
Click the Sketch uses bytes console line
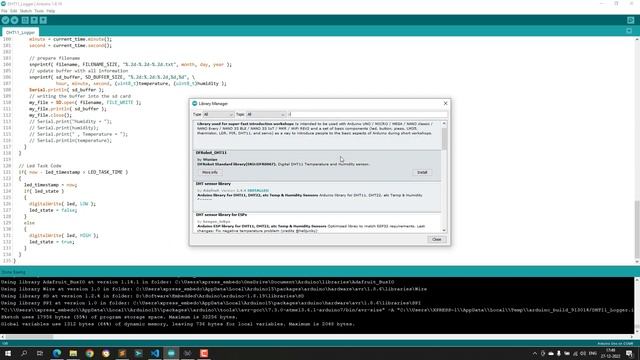tap(119, 317)
